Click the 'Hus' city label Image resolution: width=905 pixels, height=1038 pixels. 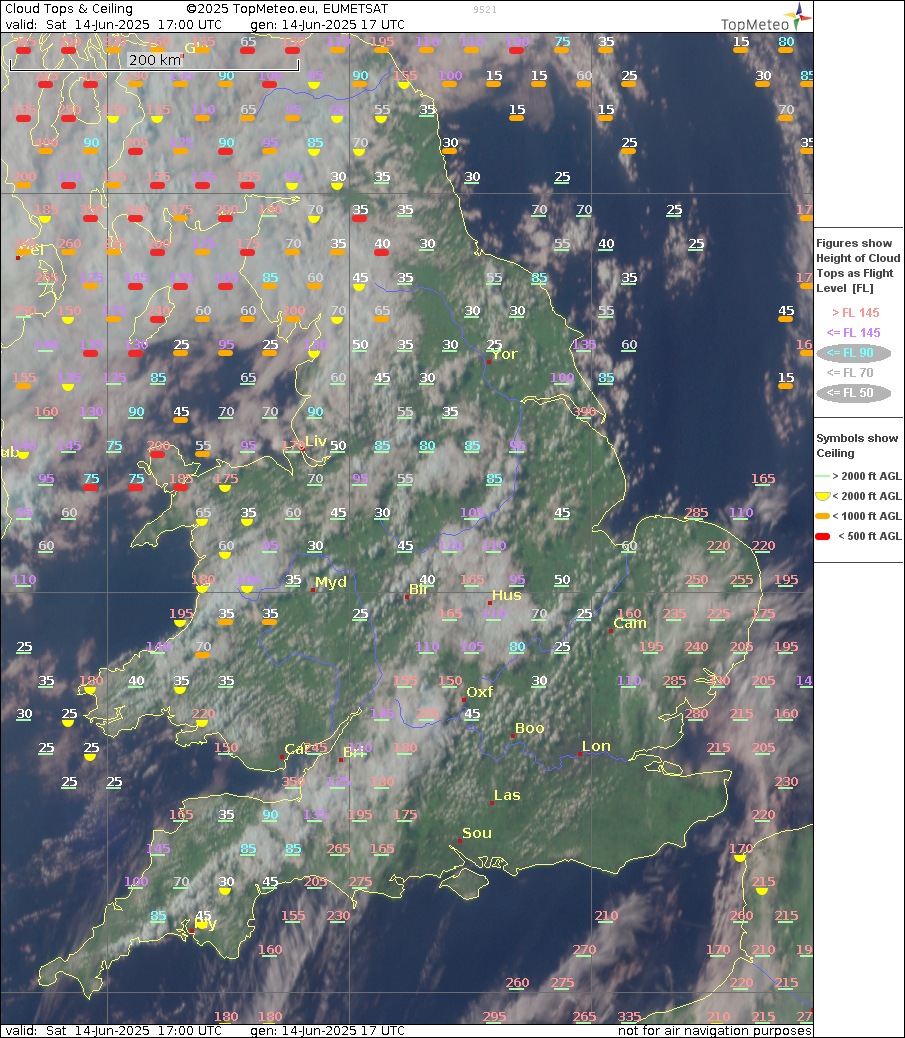[x=506, y=595]
